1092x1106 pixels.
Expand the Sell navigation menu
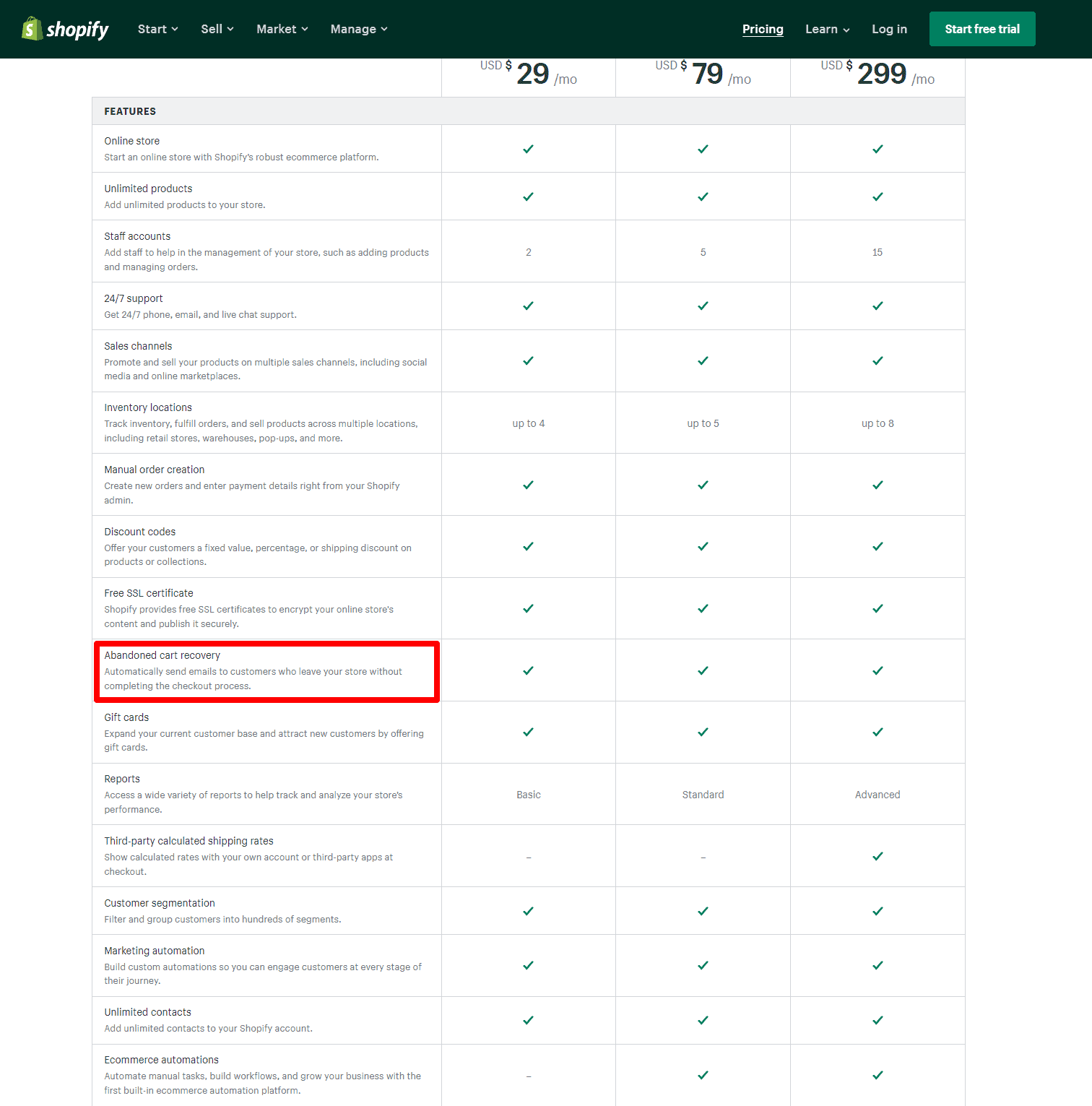pyautogui.click(x=216, y=29)
